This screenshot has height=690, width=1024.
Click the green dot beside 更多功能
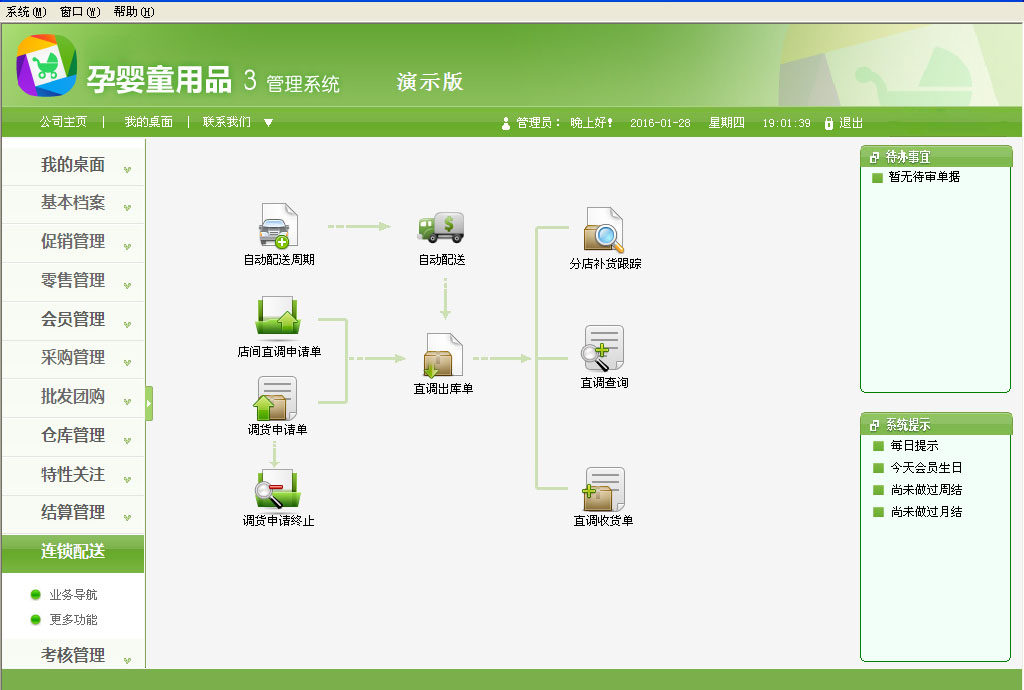[36, 619]
